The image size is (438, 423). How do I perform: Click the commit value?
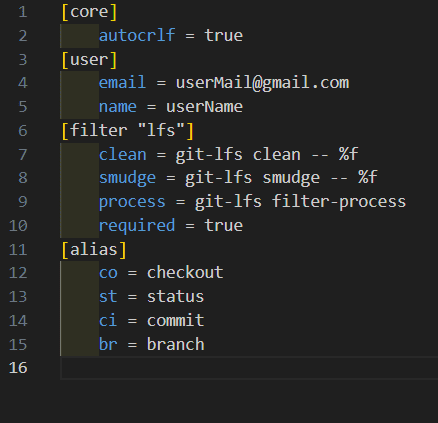[x=176, y=320]
